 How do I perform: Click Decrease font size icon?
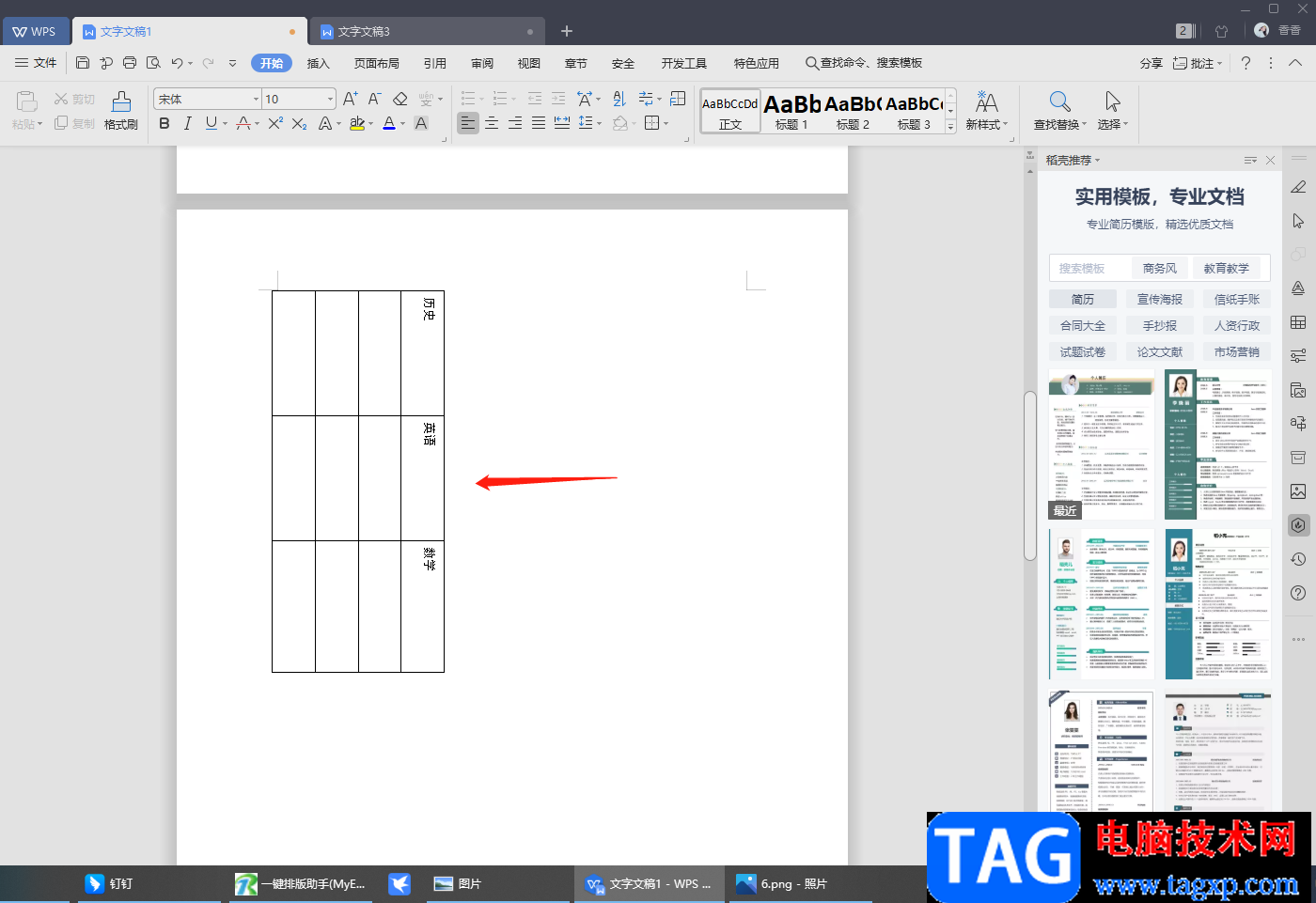(374, 99)
